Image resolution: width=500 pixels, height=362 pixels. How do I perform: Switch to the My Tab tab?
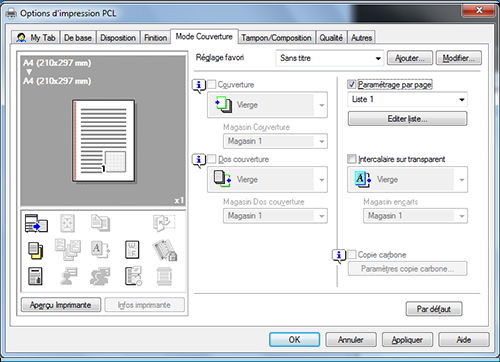(x=36, y=38)
